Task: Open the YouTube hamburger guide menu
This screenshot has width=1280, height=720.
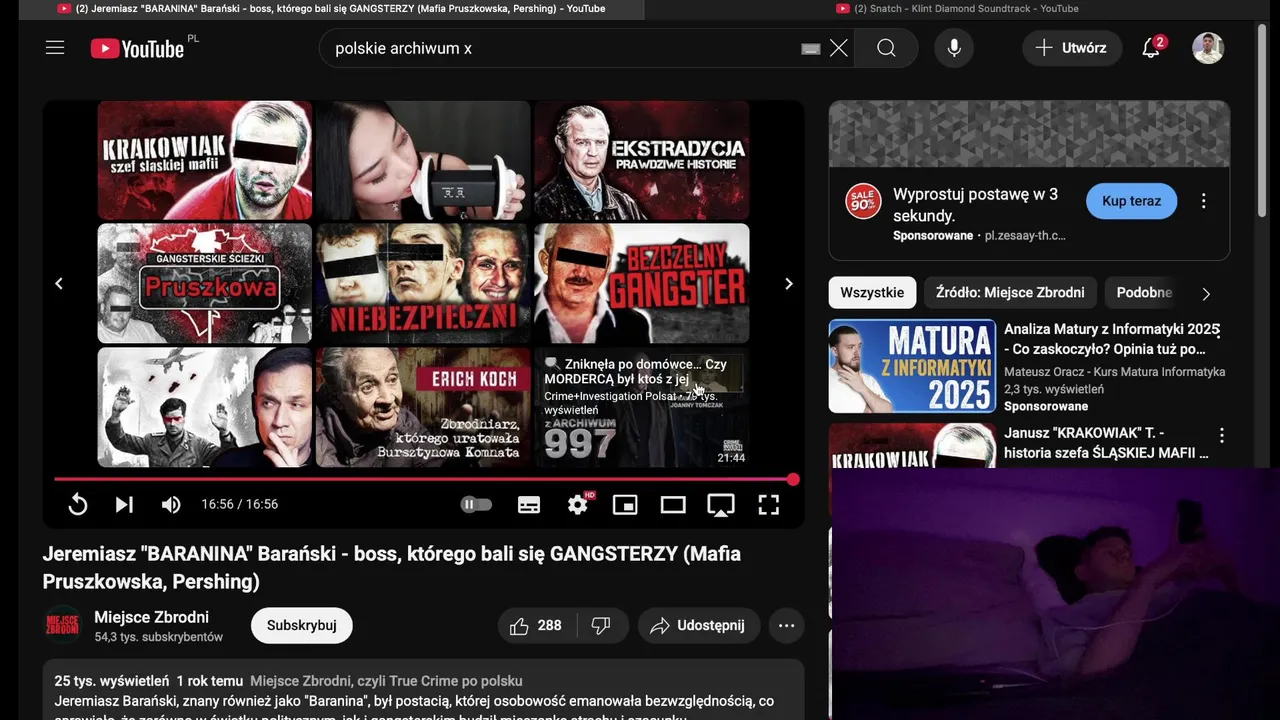Action: (x=55, y=48)
